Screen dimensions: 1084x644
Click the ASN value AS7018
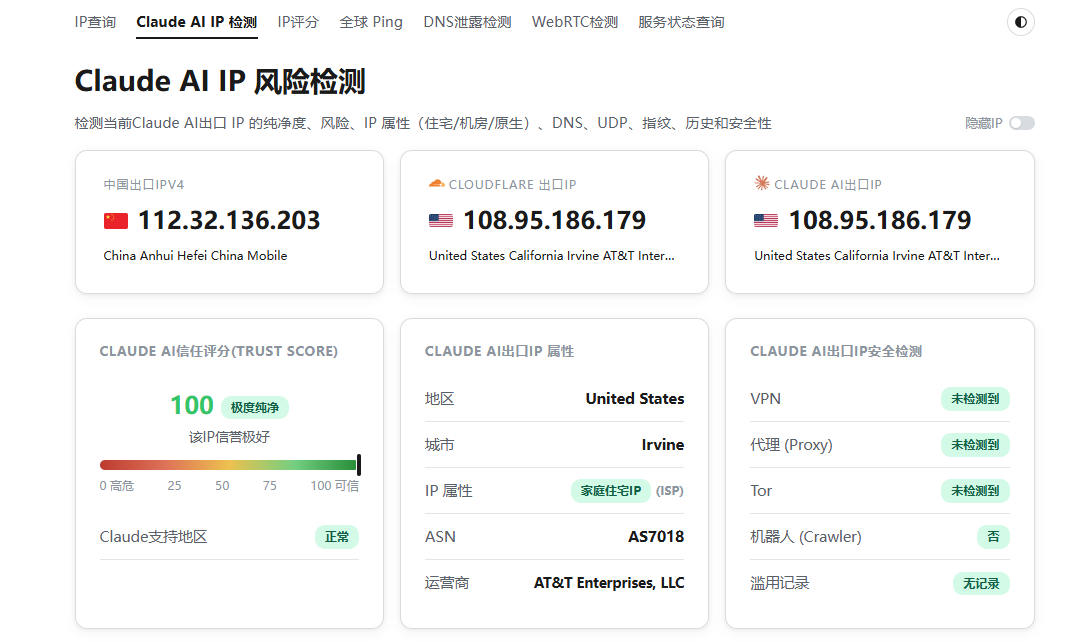[655, 537]
